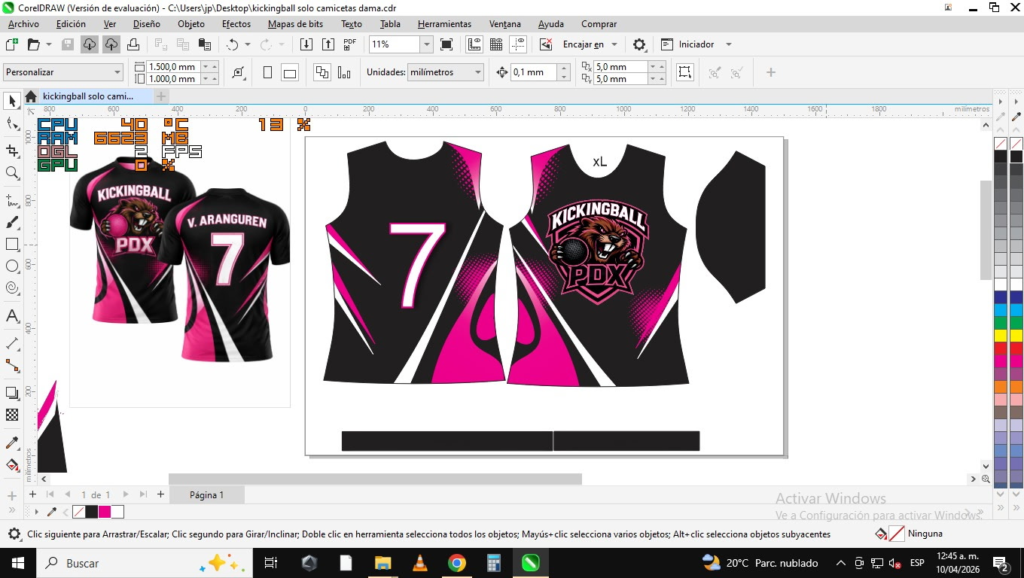Toggle the Show grid button
1024x578 pixels.
496,44
